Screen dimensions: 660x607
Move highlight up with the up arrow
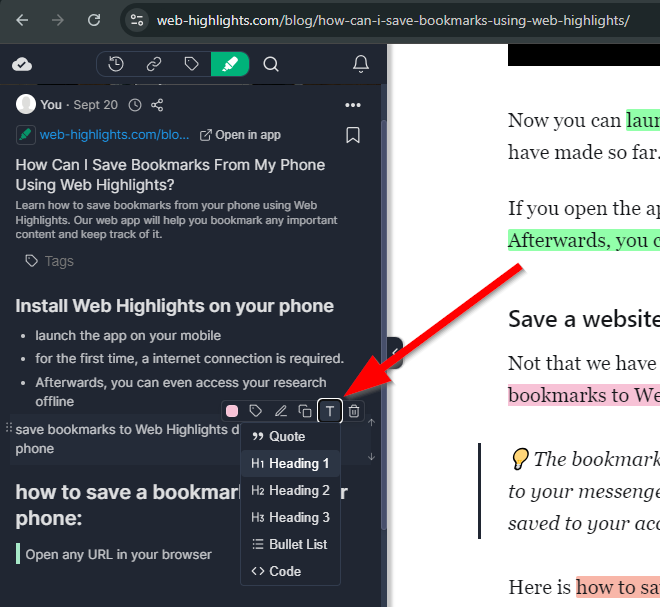(371, 422)
